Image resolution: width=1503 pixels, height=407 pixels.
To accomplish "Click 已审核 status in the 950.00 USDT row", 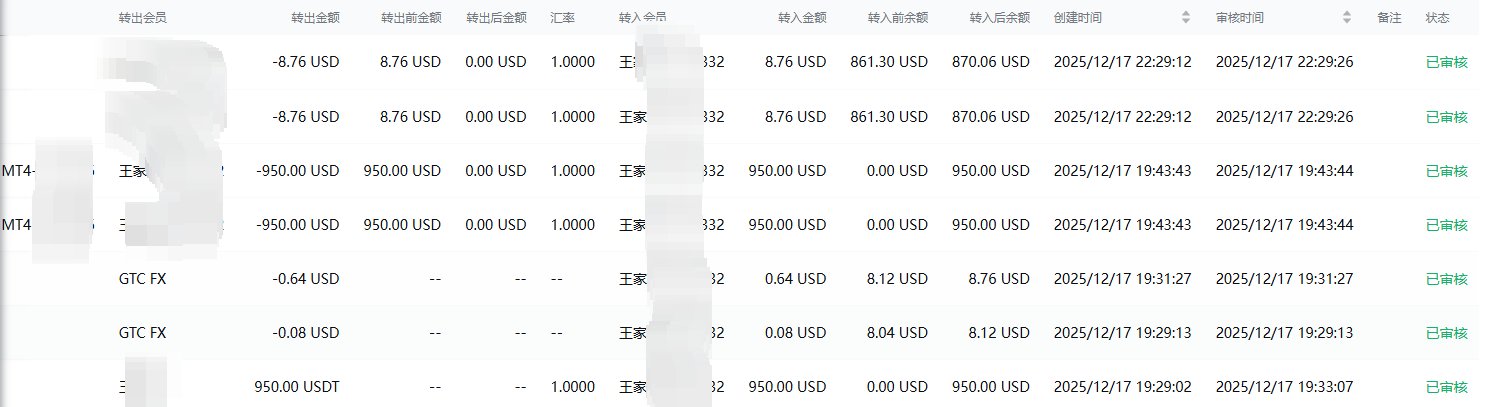I will [x=1446, y=387].
